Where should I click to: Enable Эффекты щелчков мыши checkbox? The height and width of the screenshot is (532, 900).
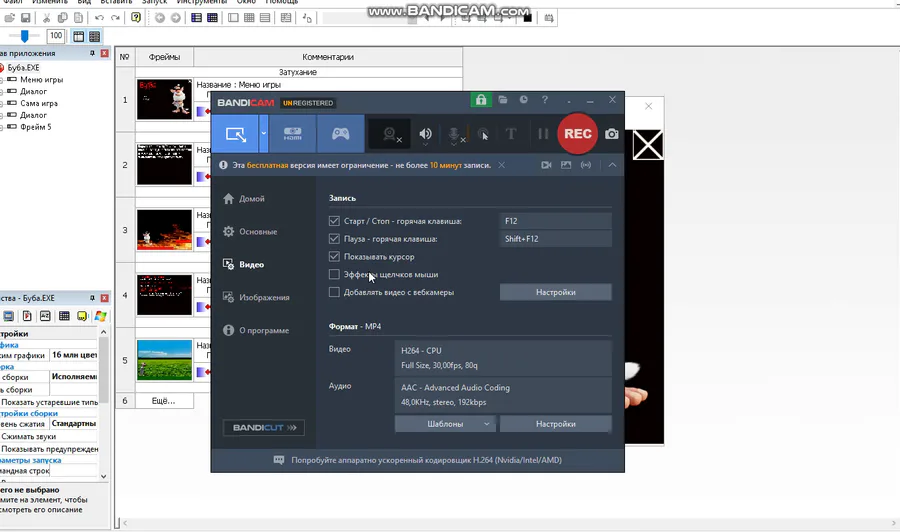pyautogui.click(x=334, y=274)
